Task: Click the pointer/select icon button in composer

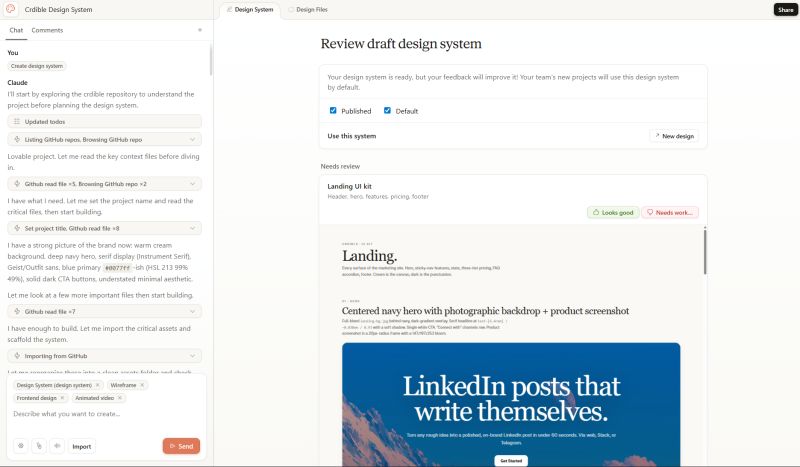Action: click(x=39, y=446)
